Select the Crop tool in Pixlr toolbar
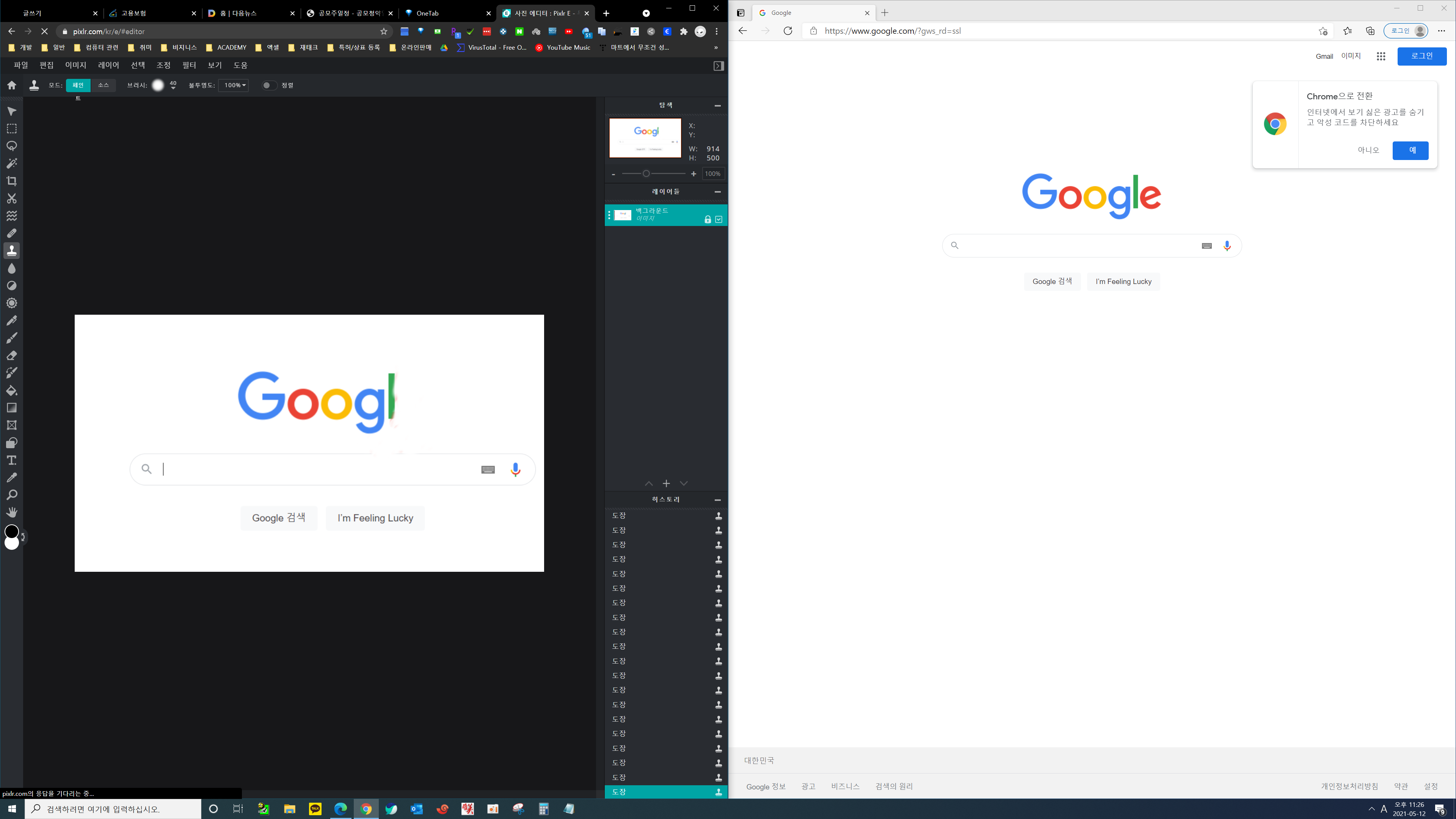The width and height of the screenshot is (1456, 819). pyautogui.click(x=11, y=181)
